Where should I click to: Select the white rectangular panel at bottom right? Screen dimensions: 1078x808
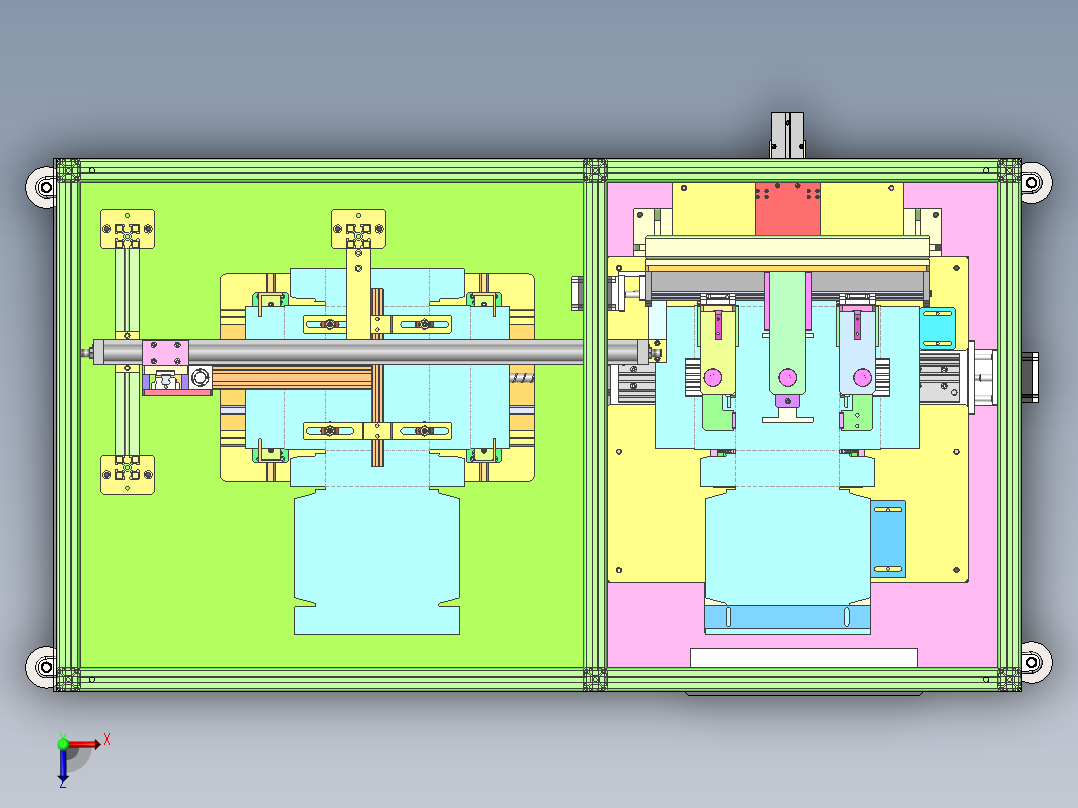(804, 657)
